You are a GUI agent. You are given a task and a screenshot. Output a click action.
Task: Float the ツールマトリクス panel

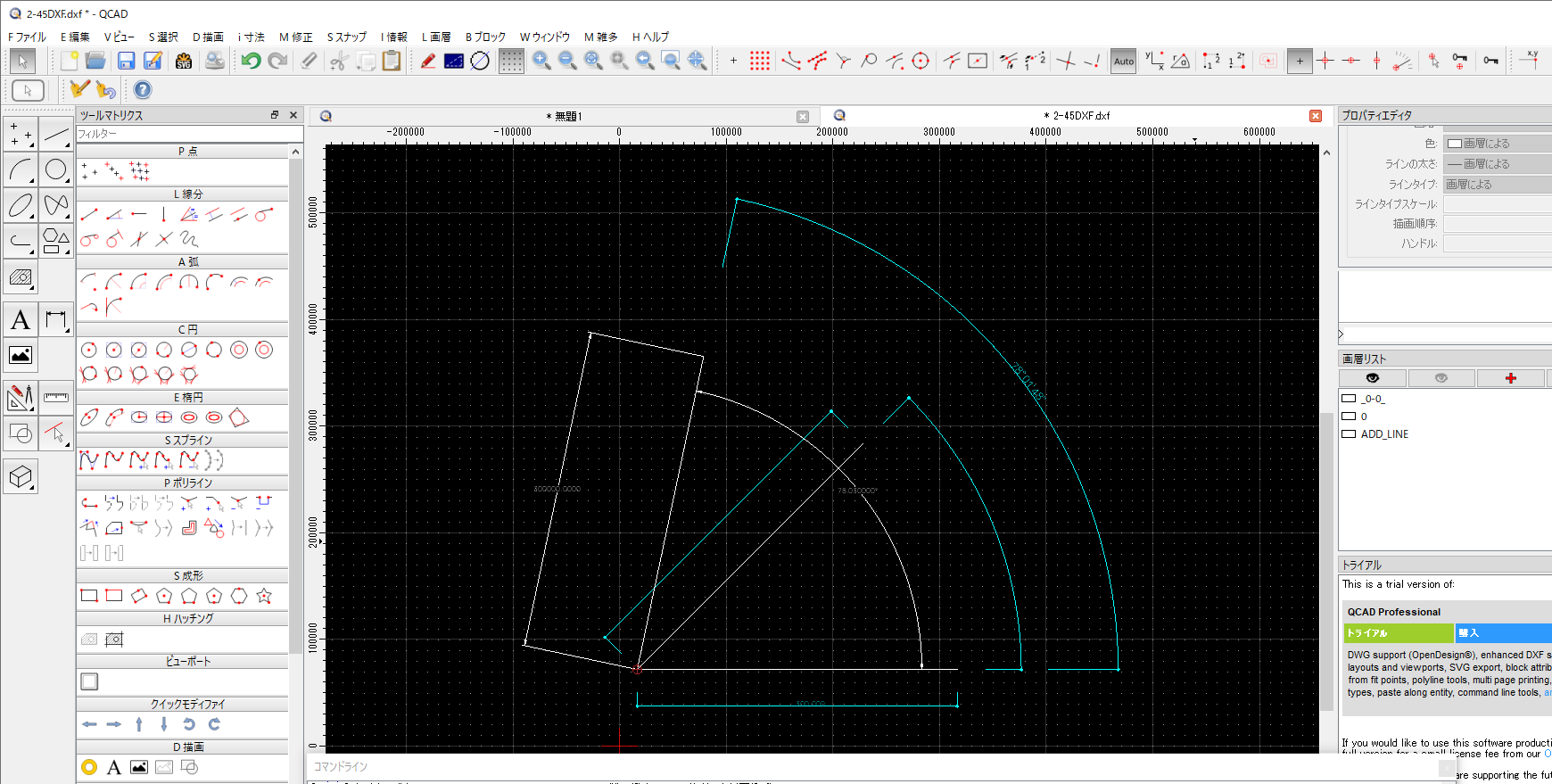pos(275,115)
